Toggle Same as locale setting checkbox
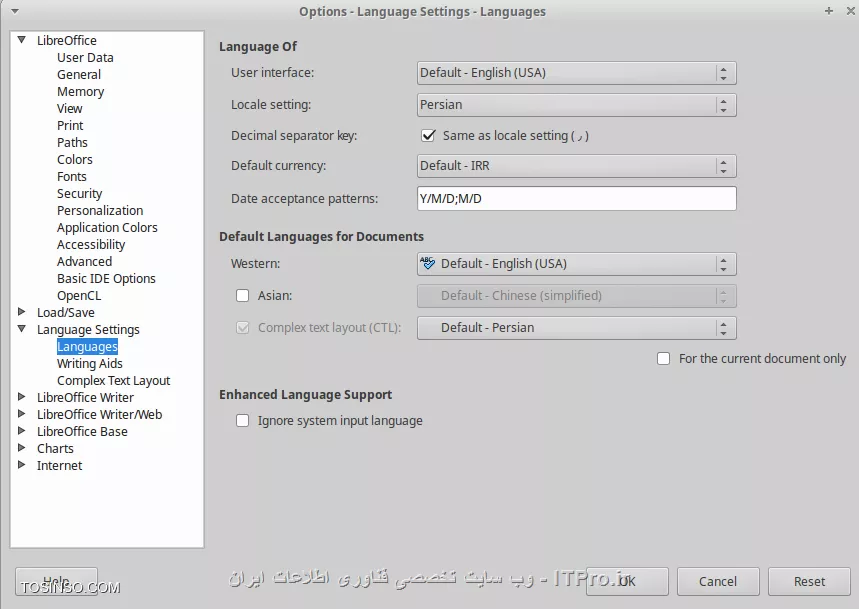Viewport: 859px width, 609px height. (428, 135)
